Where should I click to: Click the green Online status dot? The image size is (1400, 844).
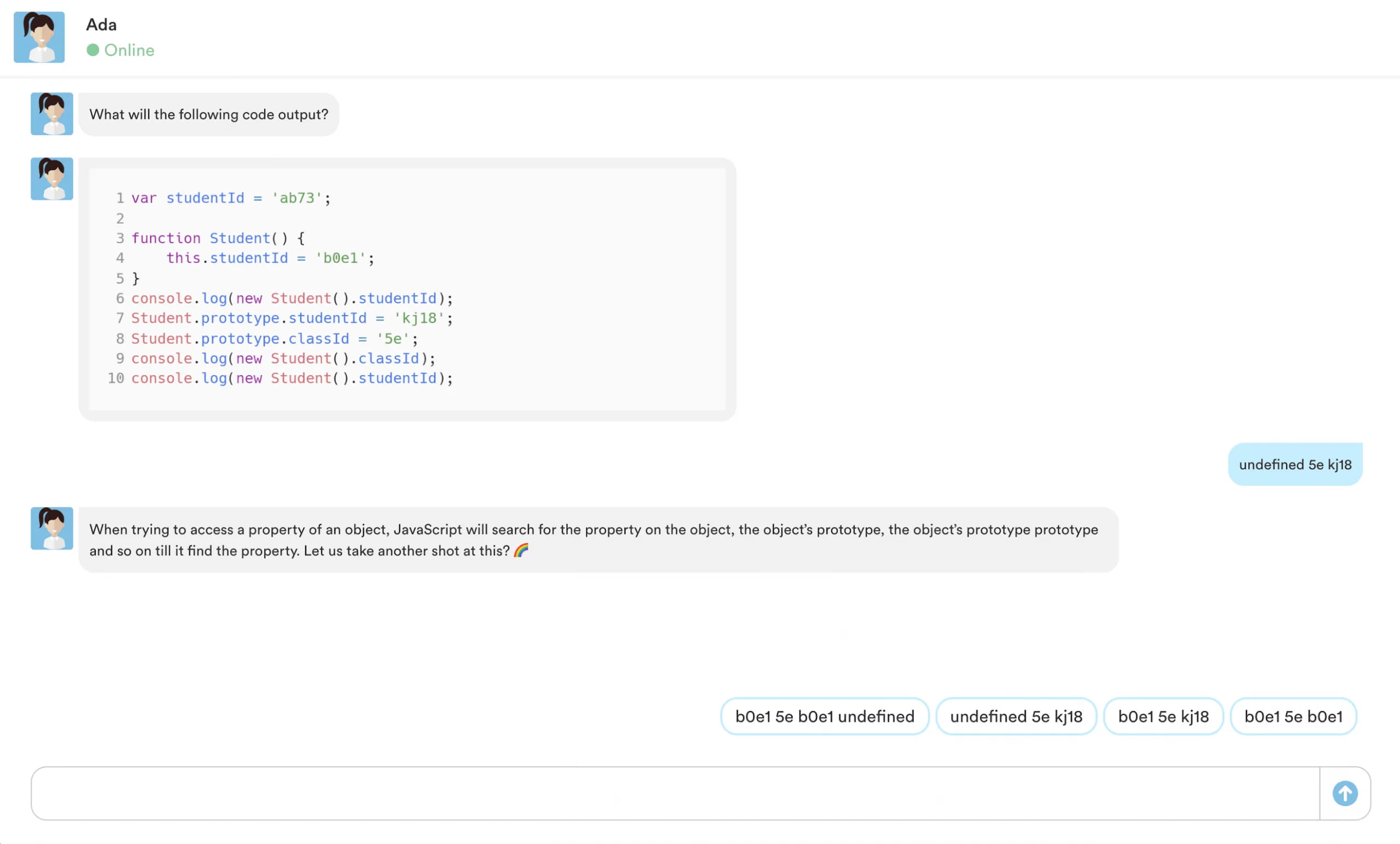click(x=92, y=50)
